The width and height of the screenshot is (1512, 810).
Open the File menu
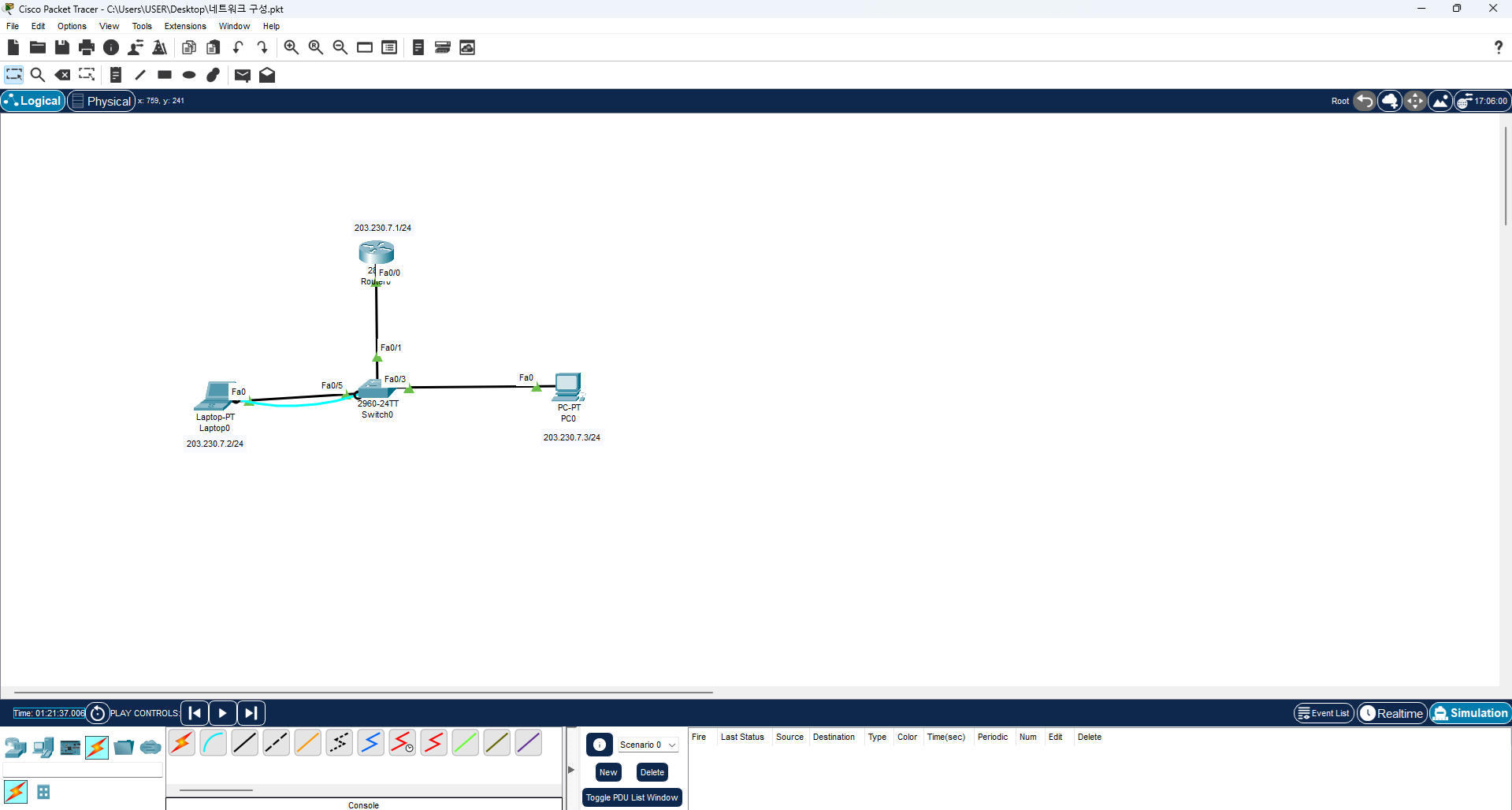(13, 26)
